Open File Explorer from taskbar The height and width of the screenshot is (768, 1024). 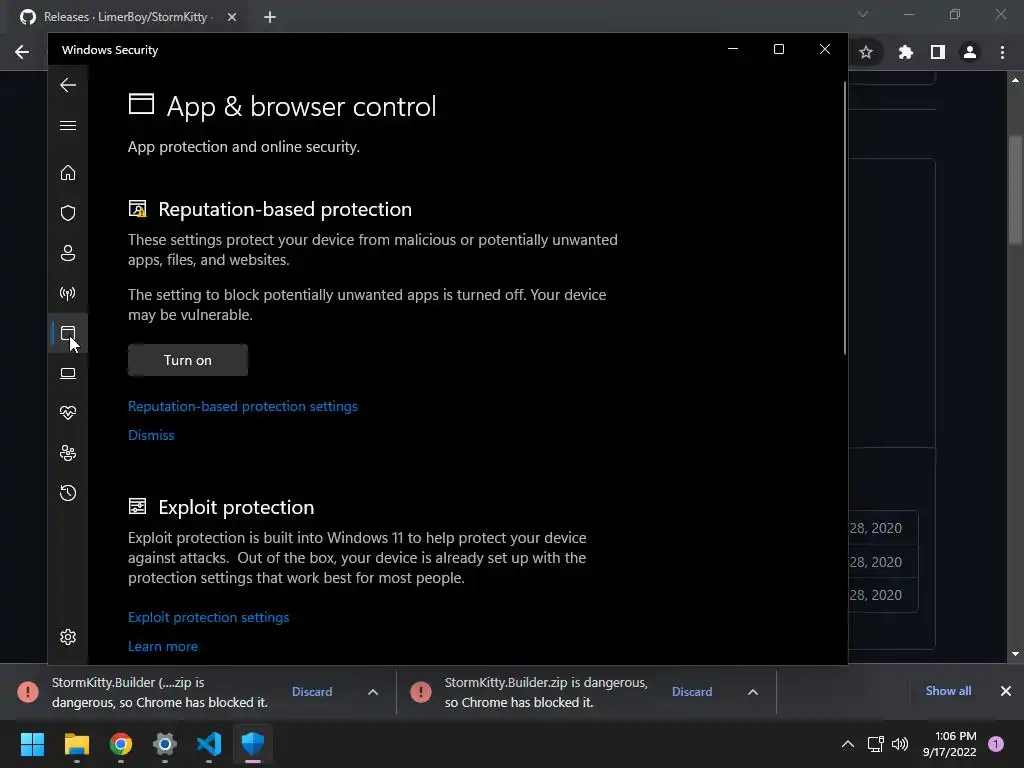point(76,744)
